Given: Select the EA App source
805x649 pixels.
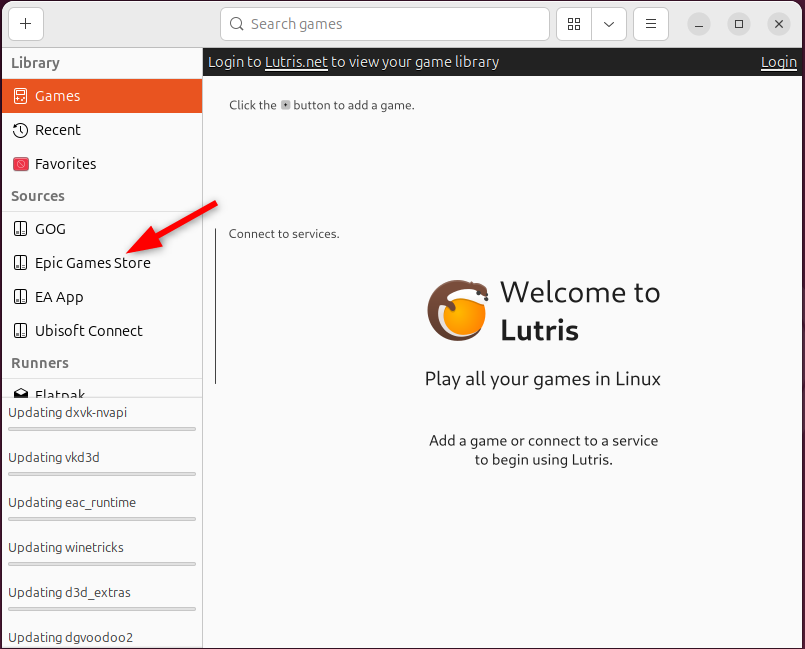Looking at the screenshot, I should 102,297.
